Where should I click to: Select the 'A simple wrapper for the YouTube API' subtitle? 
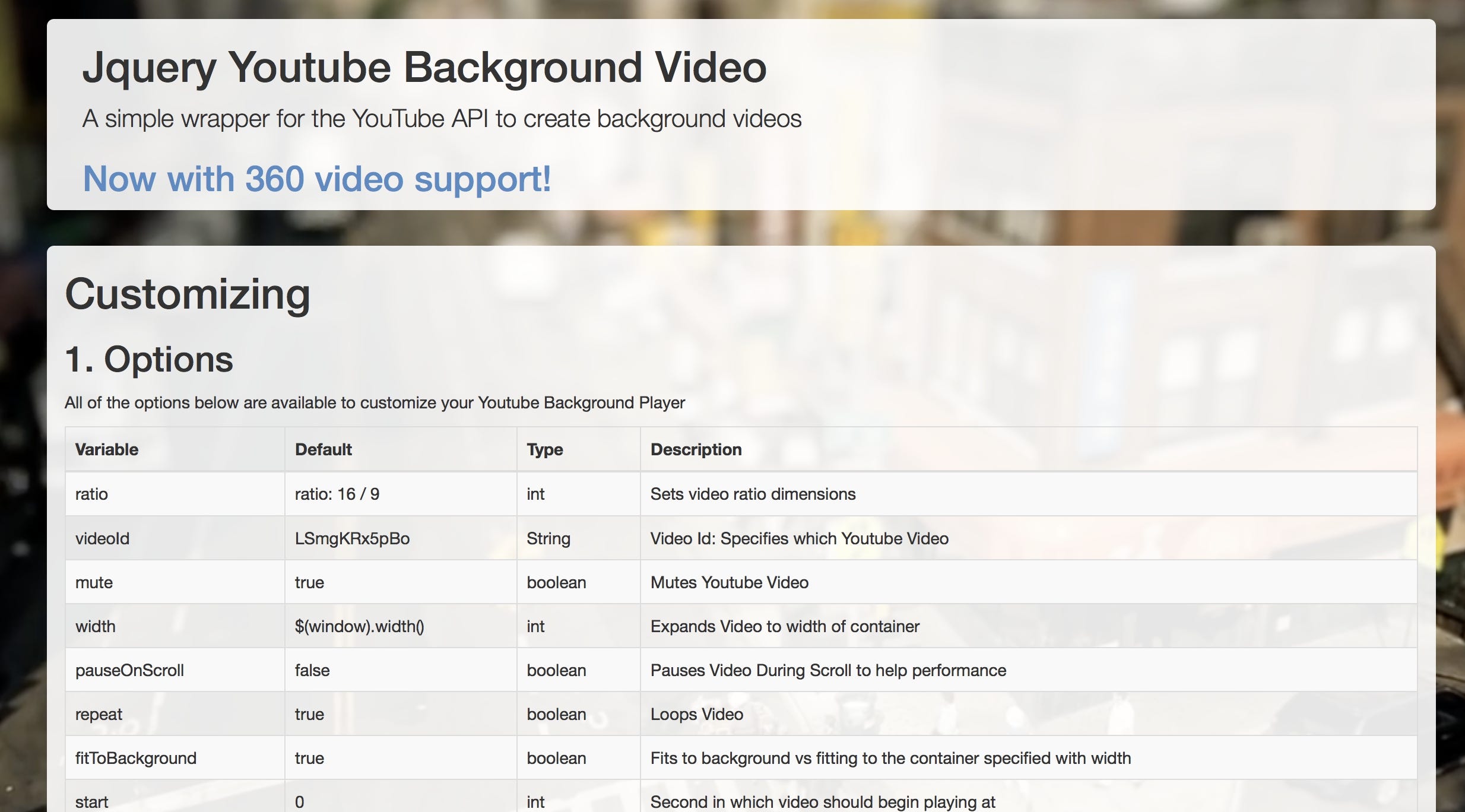442,119
